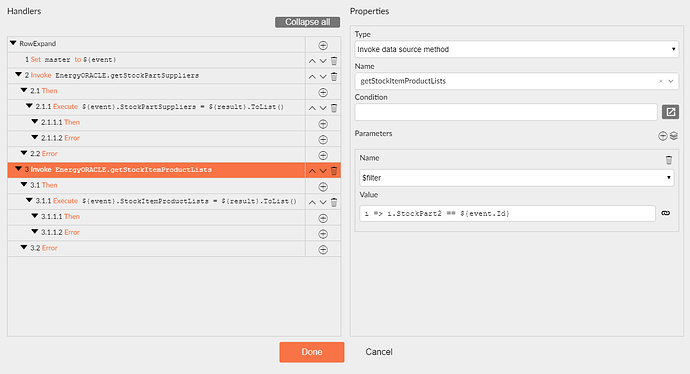Delete the $filter parameter
Screen dimensions: 690x374
click(669, 160)
